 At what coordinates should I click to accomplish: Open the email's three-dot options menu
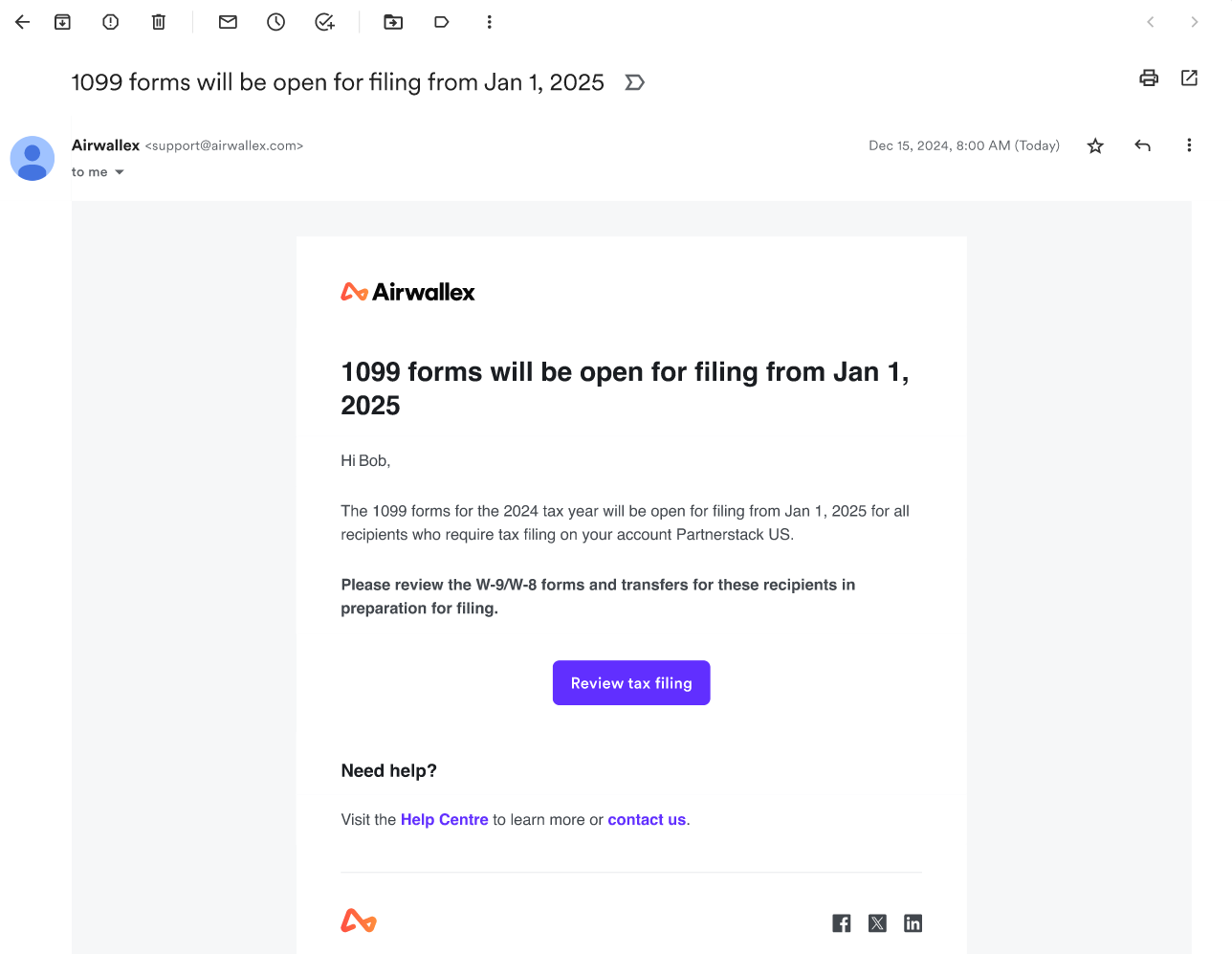[x=1189, y=145]
